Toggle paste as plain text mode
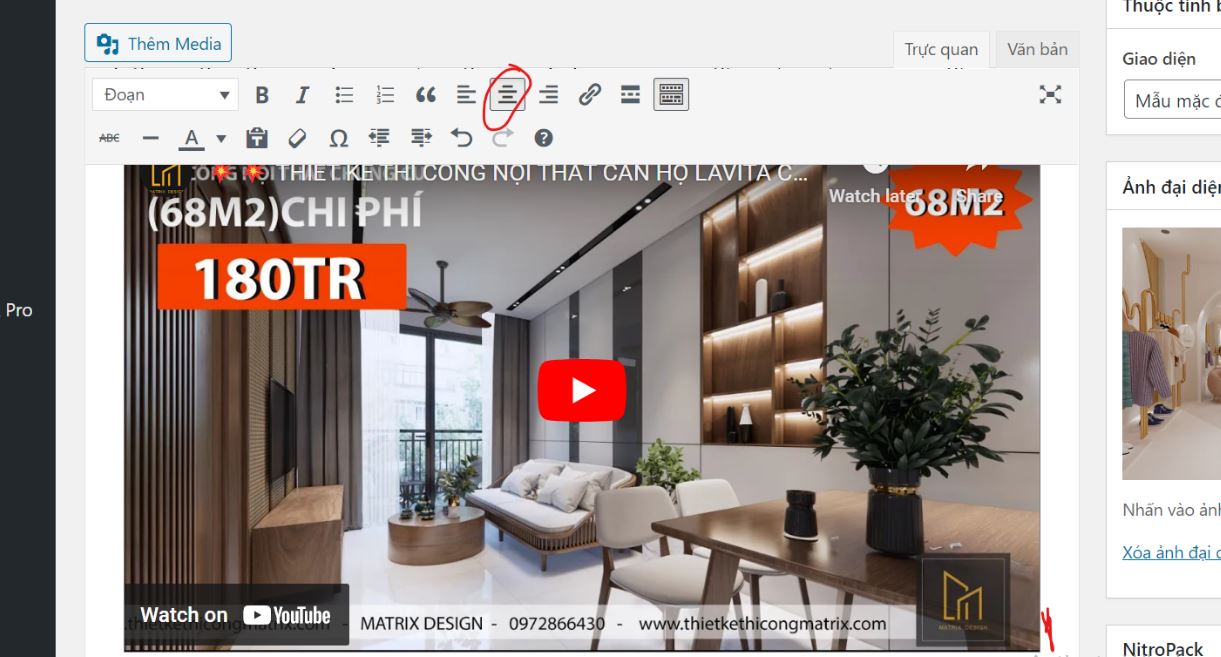 [257, 138]
